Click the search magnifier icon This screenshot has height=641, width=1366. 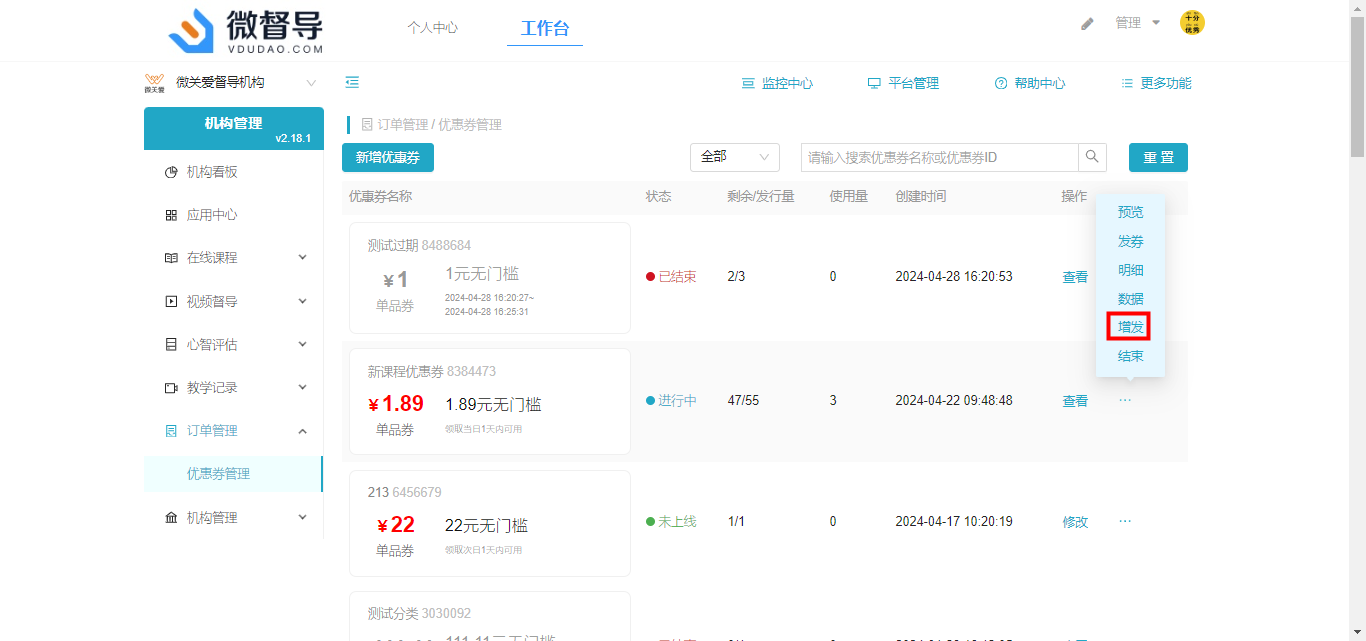pyautogui.click(x=1092, y=157)
